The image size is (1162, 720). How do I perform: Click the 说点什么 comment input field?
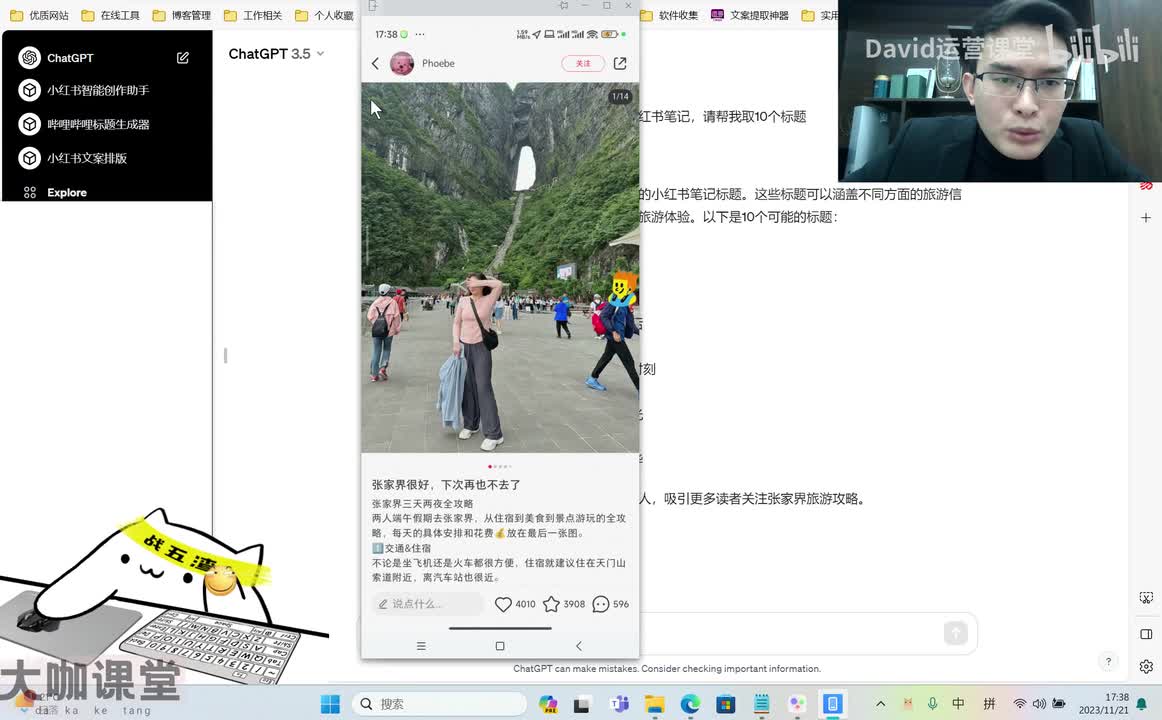[428, 604]
